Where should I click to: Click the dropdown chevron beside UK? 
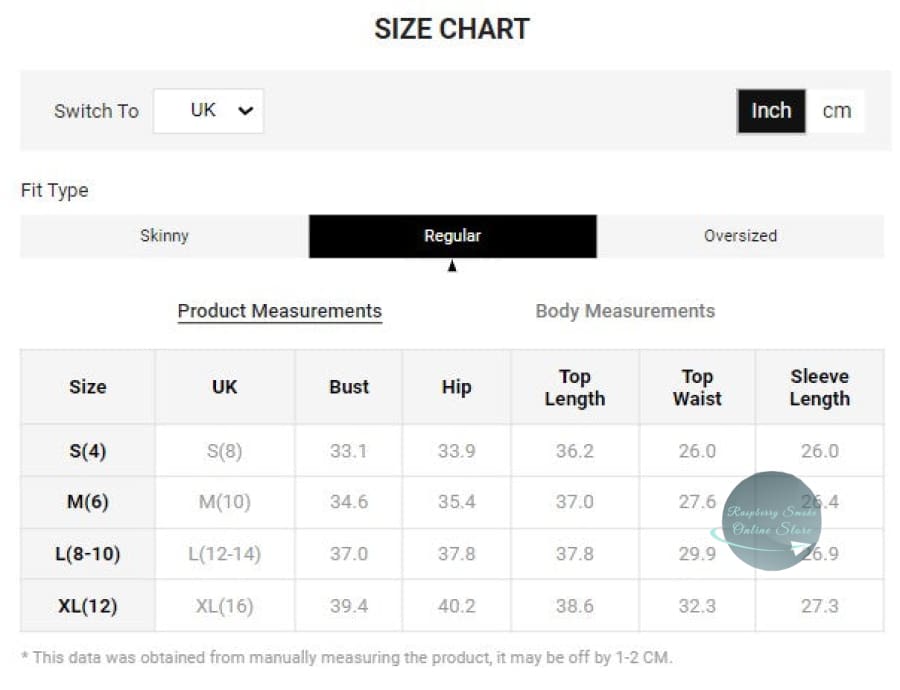pos(246,111)
